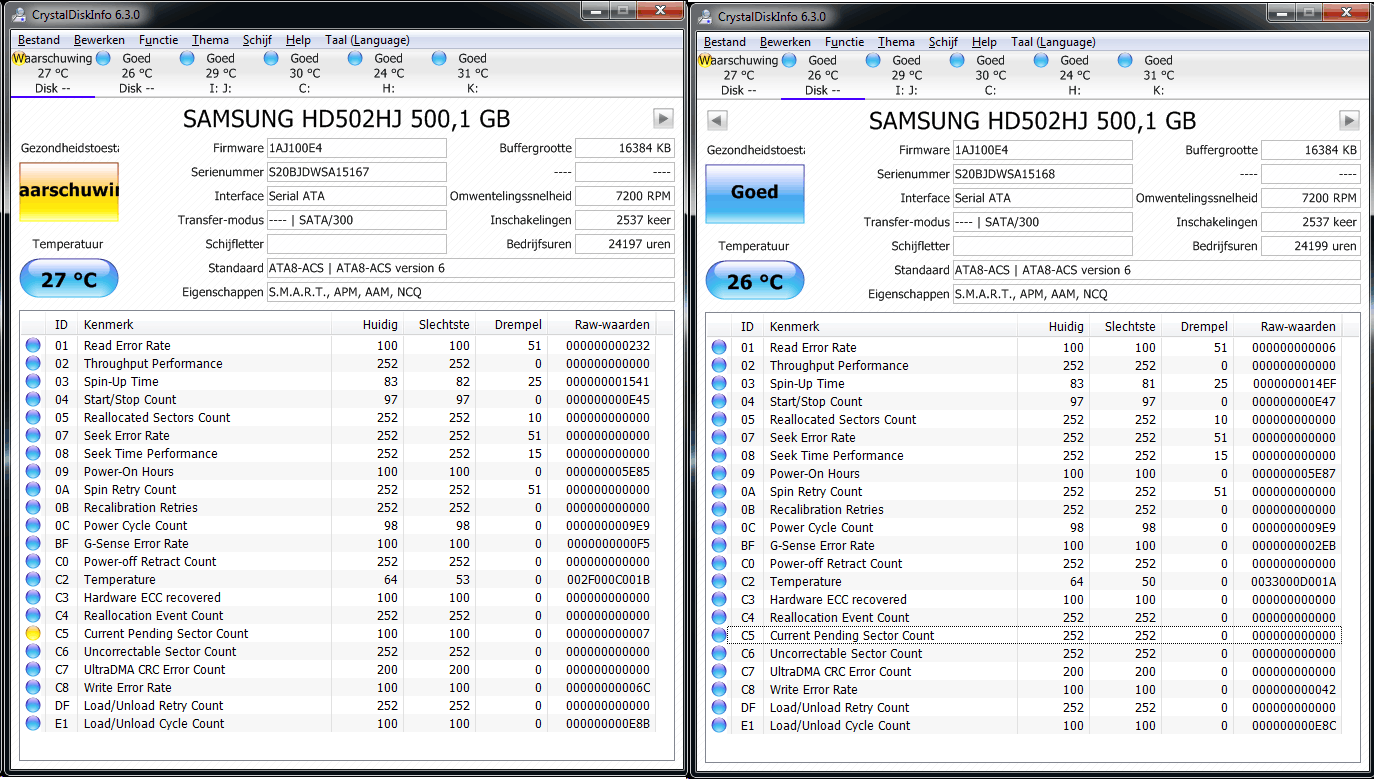The width and height of the screenshot is (1376, 782).
Task: Click next-disk arrow in right window
Action: [x=1349, y=121]
